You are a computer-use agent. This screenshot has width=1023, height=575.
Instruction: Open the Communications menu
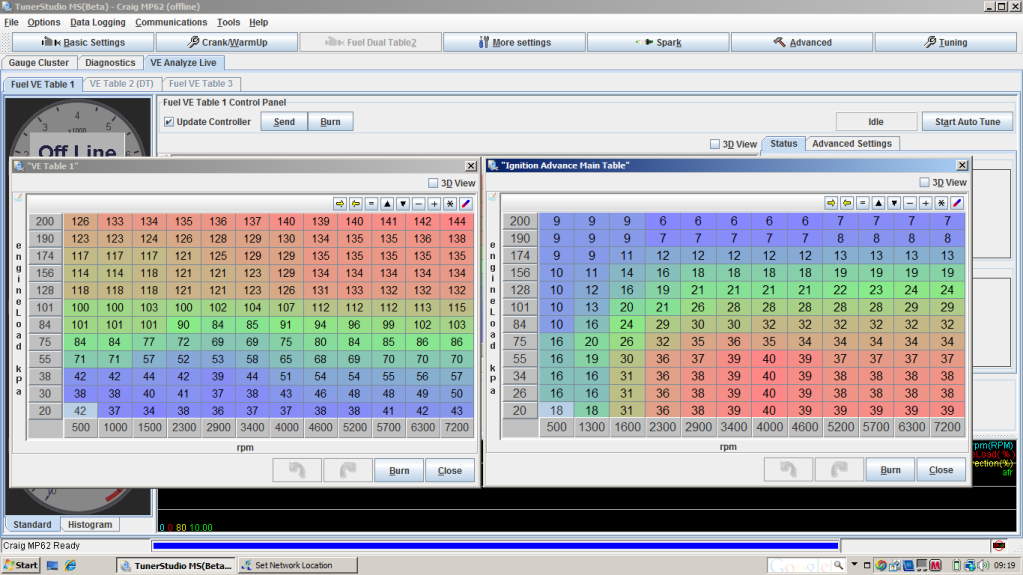coord(171,22)
